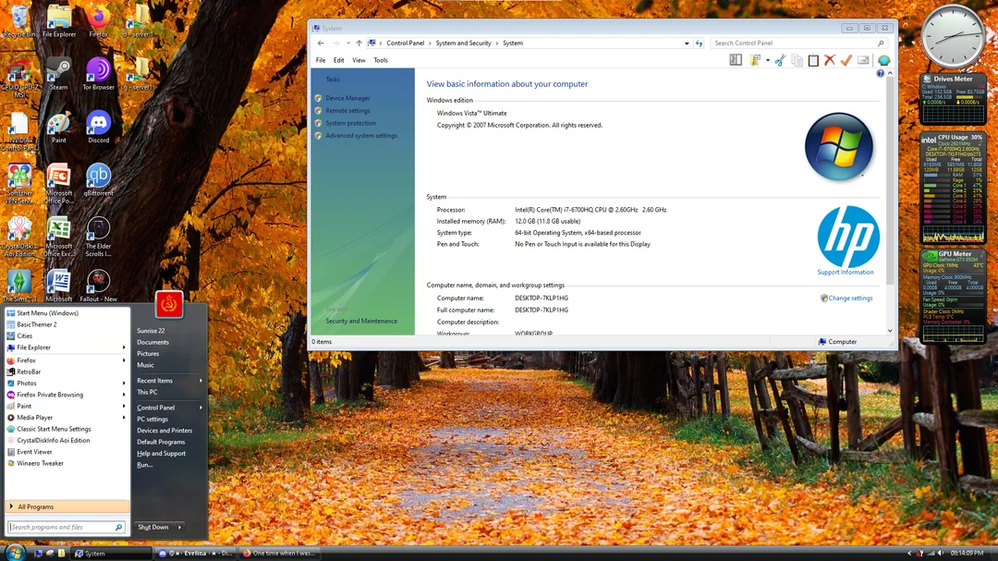Click System and Security breadcrumb
This screenshot has height=561, width=998.
[x=463, y=43]
